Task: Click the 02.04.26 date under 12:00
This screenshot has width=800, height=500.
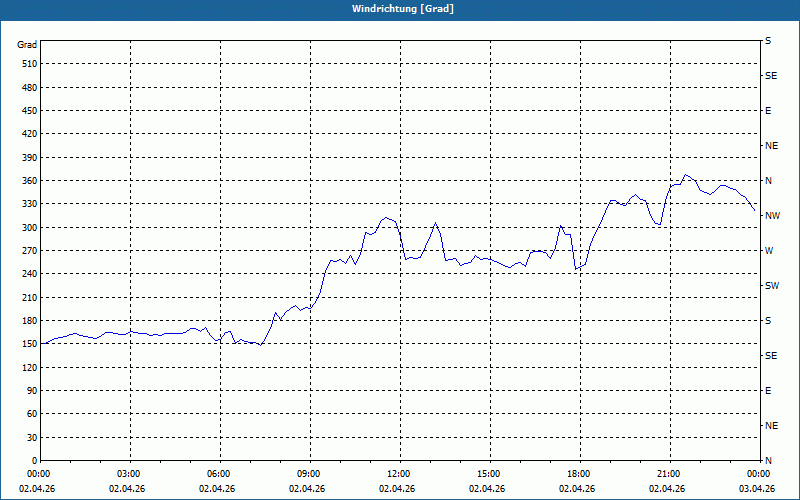Action: [x=397, y=489]
